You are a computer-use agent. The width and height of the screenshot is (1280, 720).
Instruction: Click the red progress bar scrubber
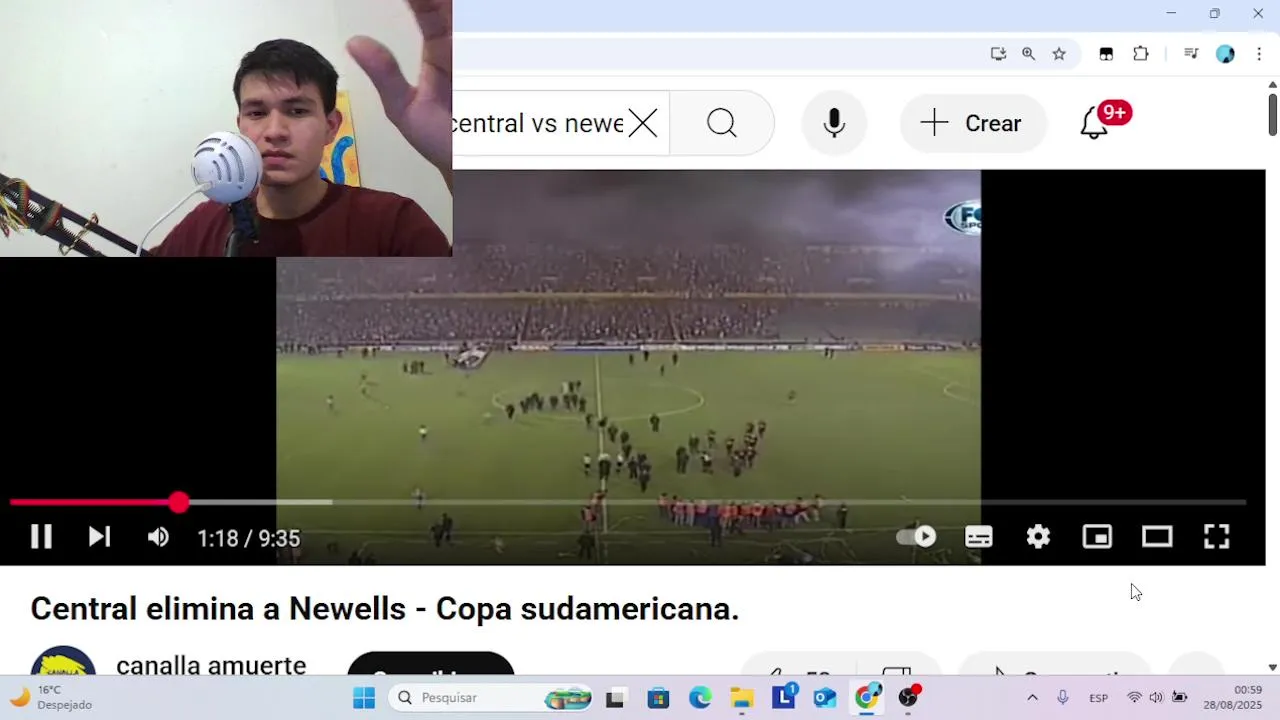click(x=178, y=502)
